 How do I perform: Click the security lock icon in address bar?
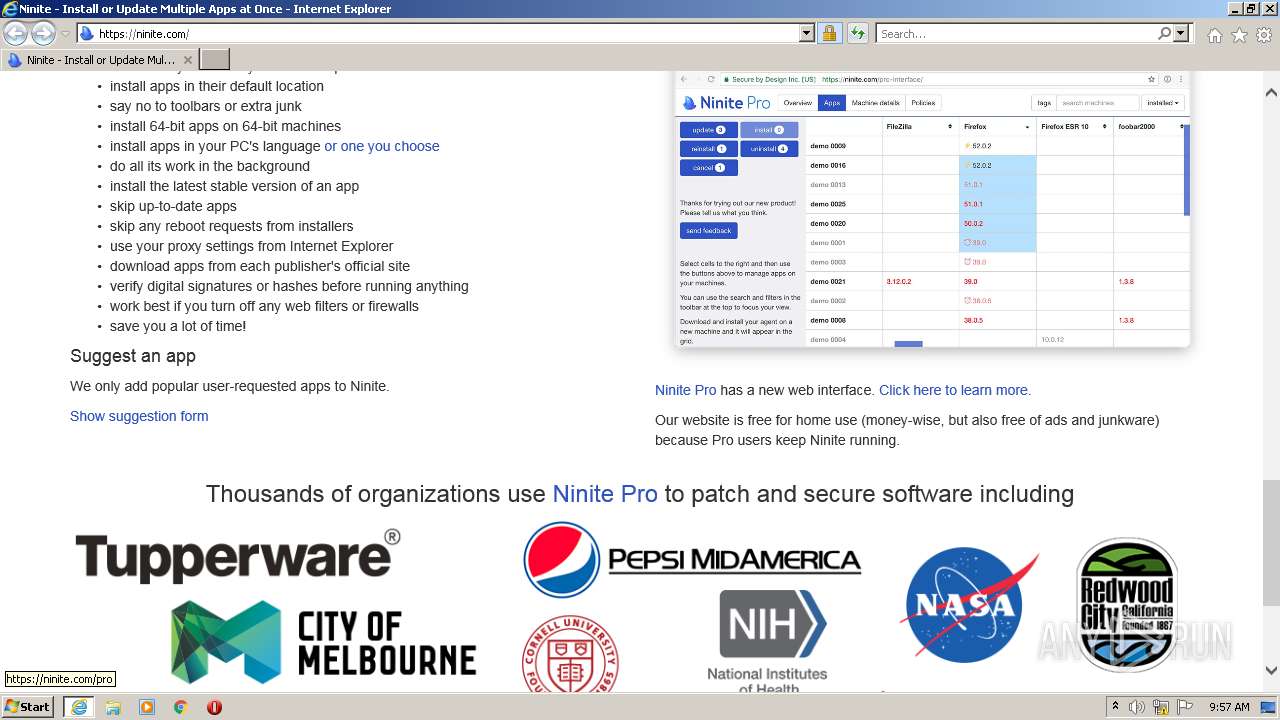pyautogui.click(x=829, y=33)
